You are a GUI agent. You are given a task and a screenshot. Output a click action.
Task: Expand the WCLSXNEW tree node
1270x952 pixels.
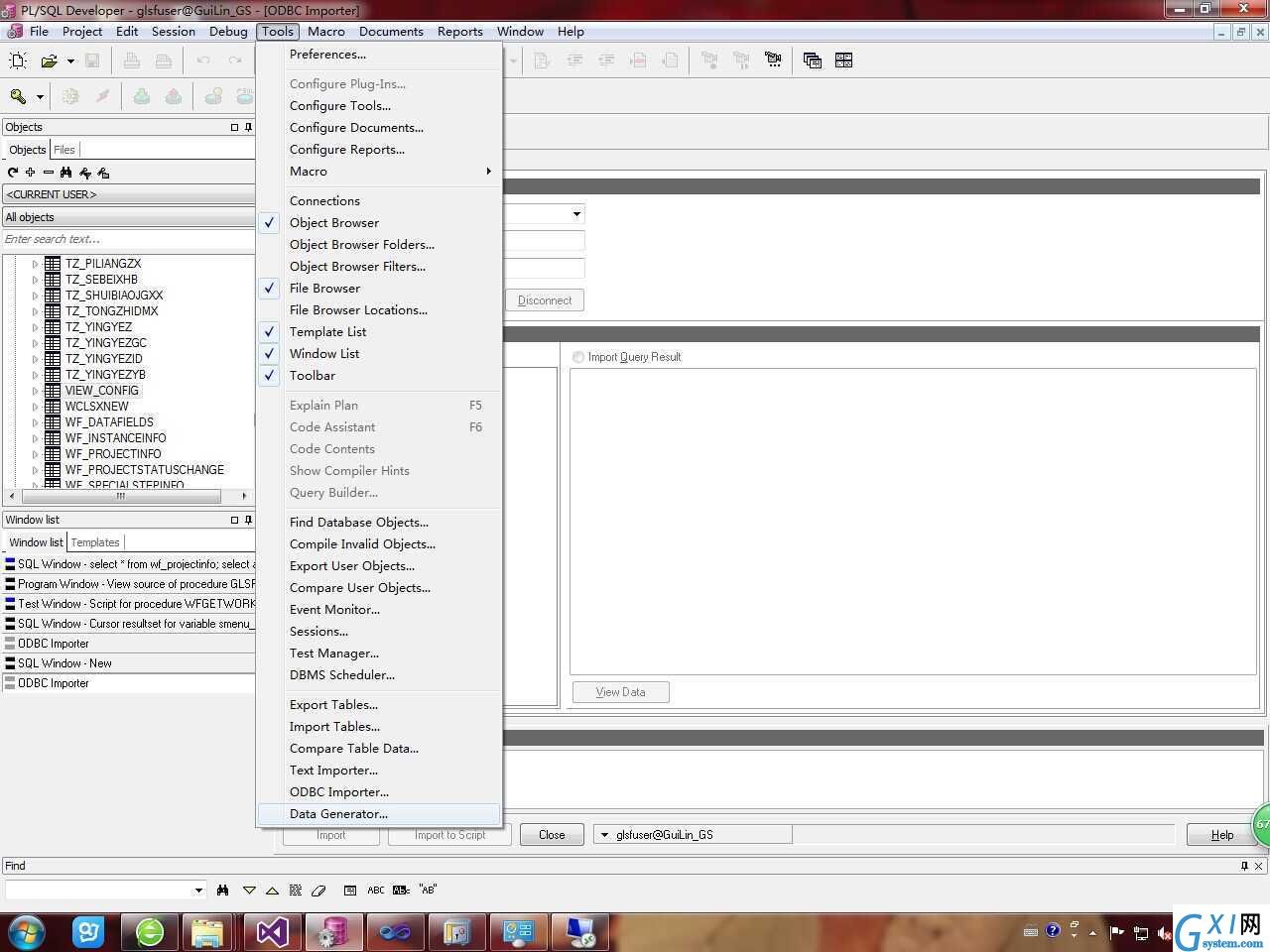[x=35, y=407]
